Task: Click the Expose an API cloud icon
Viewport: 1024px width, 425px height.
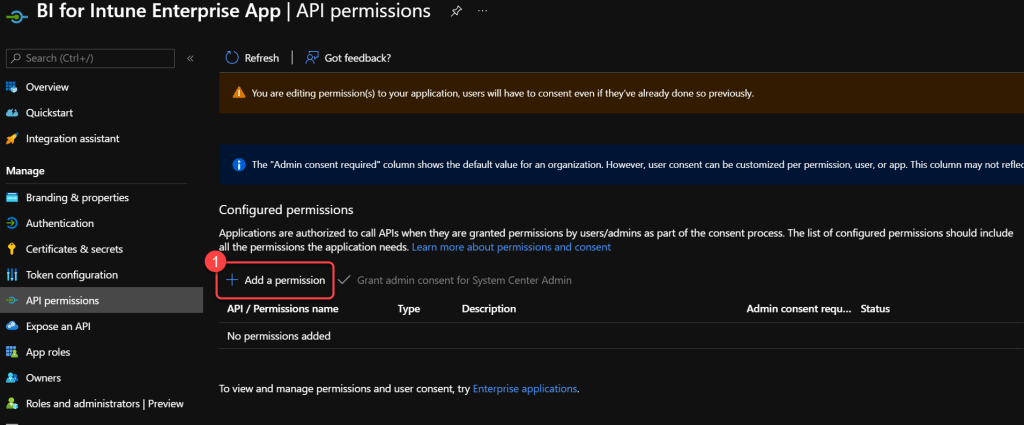Action: point(12,326)
